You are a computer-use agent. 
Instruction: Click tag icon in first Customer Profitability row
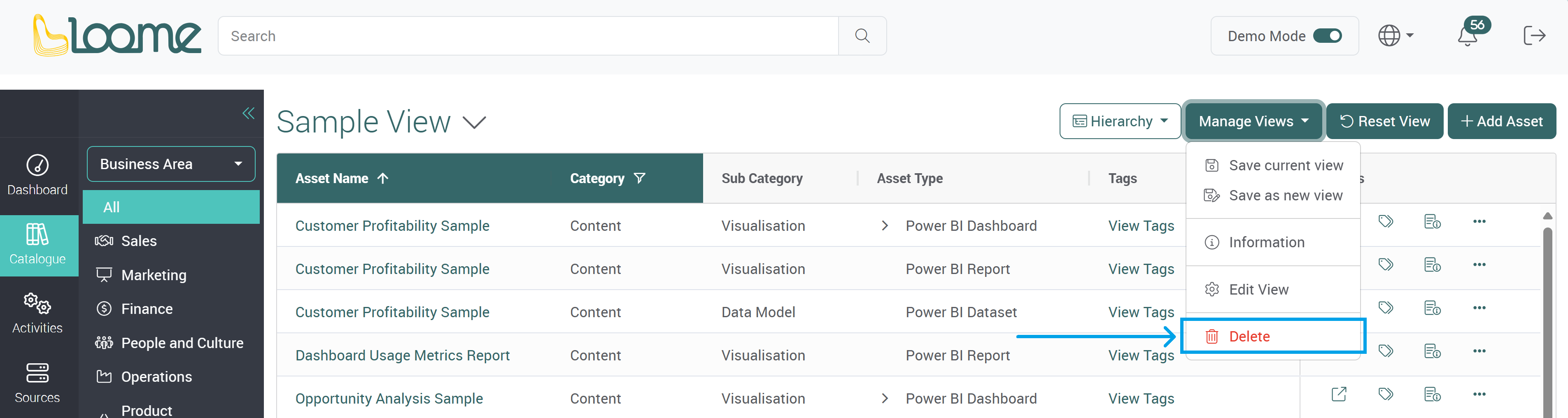pyautogui.click(x=1386, y=221)
